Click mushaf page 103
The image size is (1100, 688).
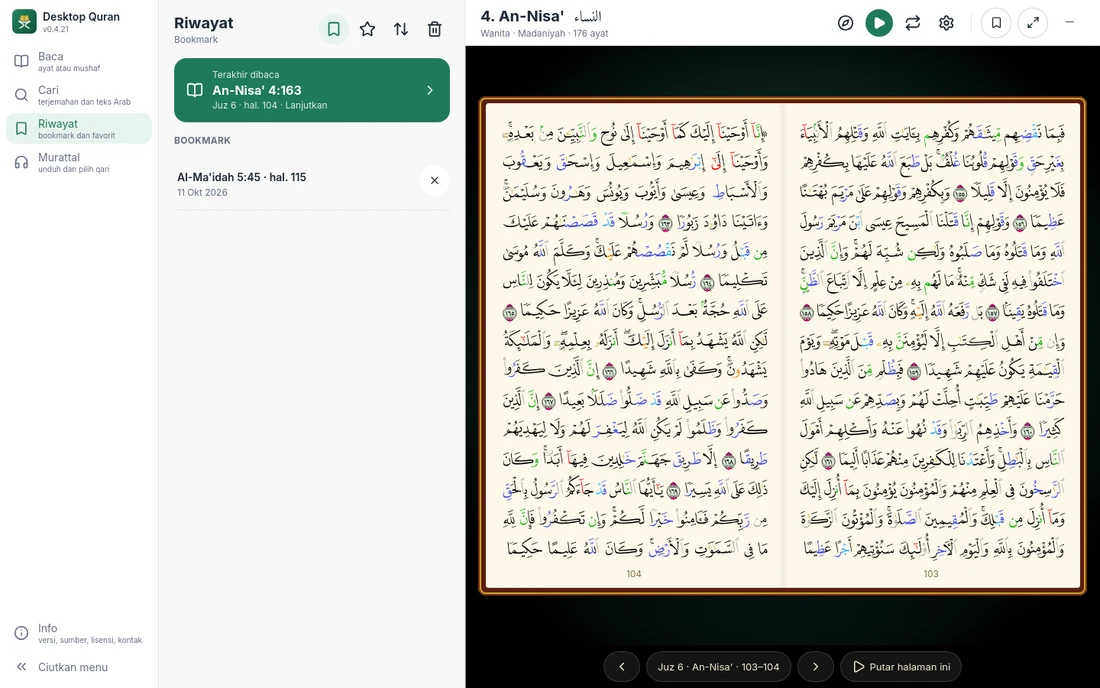[x=932, y=346]
